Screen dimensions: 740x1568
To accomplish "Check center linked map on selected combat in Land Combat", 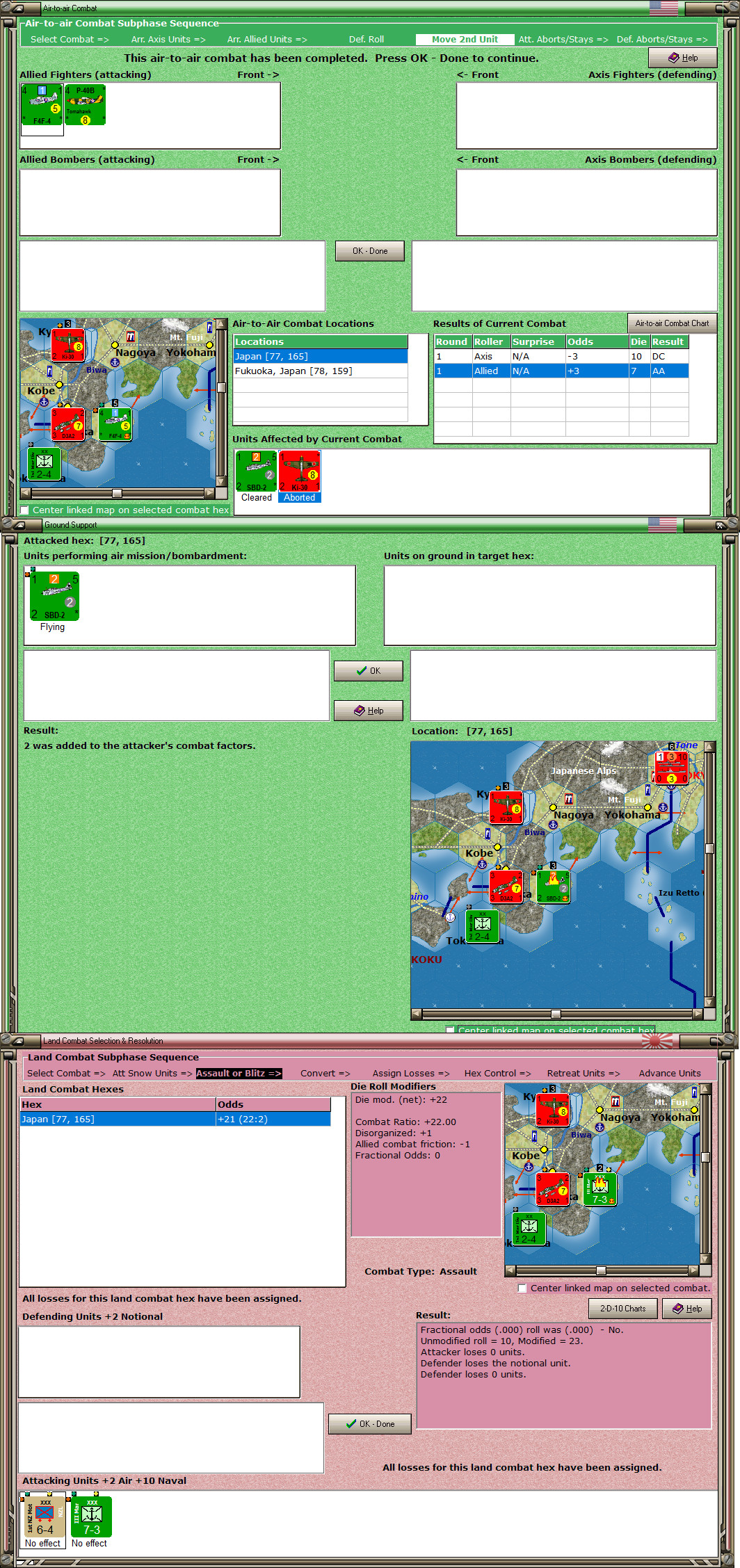I will pos(522,1288).
